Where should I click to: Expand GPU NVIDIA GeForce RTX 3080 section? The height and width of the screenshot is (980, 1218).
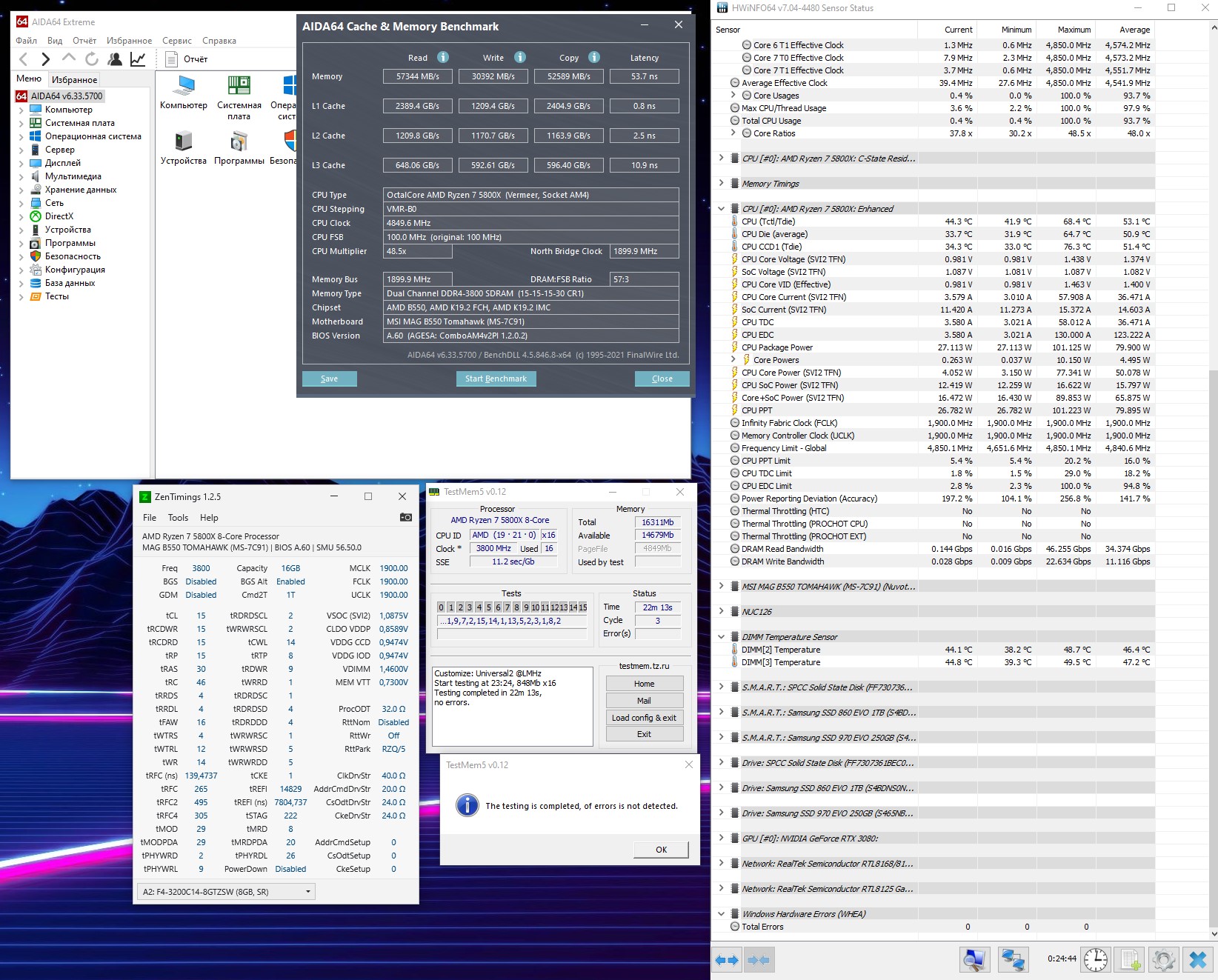721,838
